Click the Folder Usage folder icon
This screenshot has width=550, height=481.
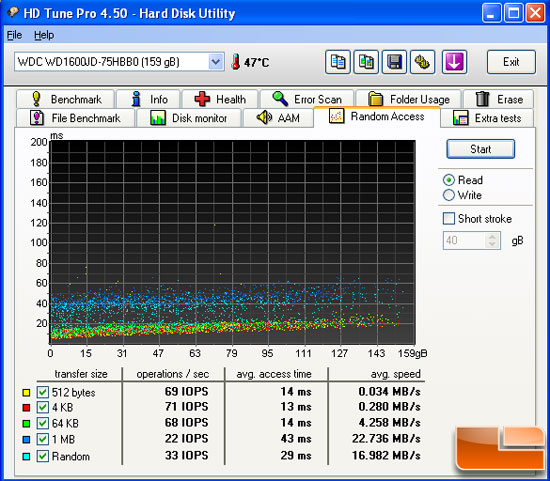coord(376,99)
